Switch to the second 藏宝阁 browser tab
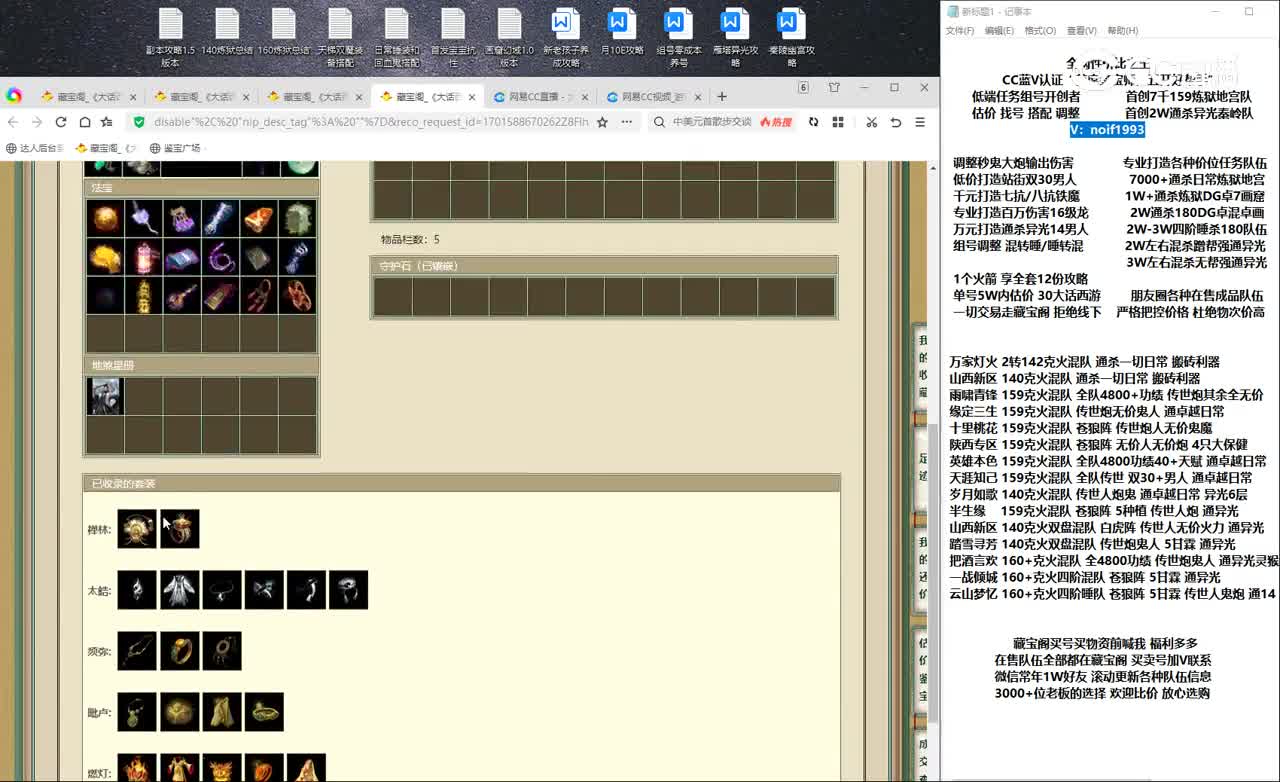Viewport: 1280px width, 782px height. point(200,97)
